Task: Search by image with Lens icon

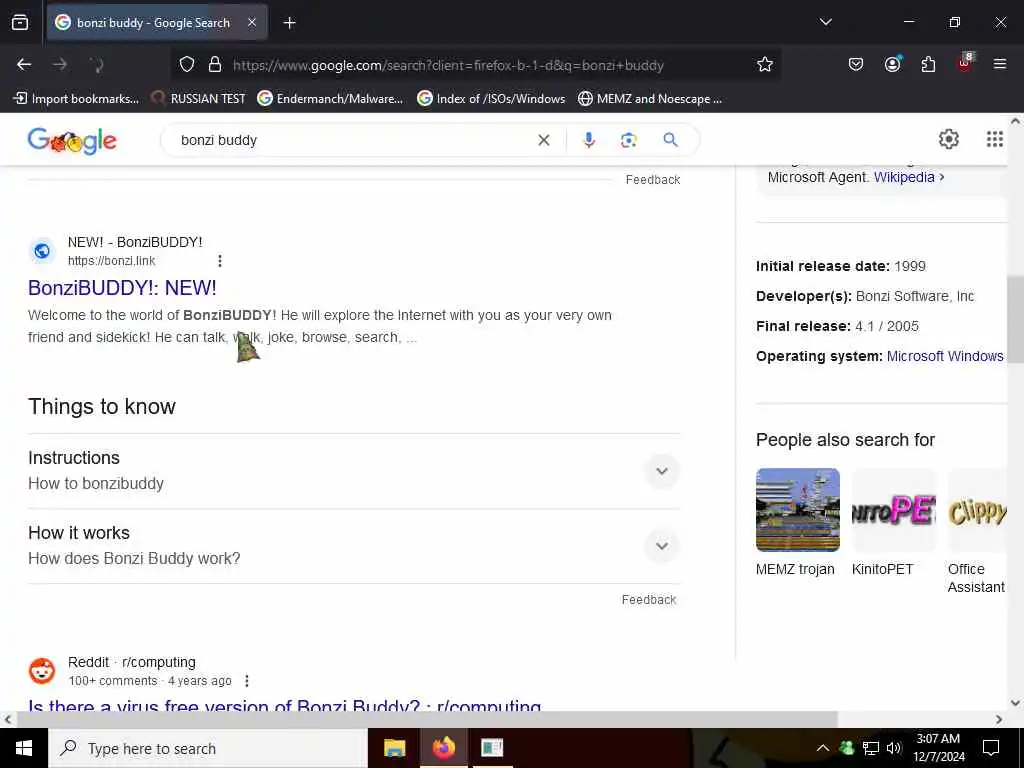Action: pos(628,140)
